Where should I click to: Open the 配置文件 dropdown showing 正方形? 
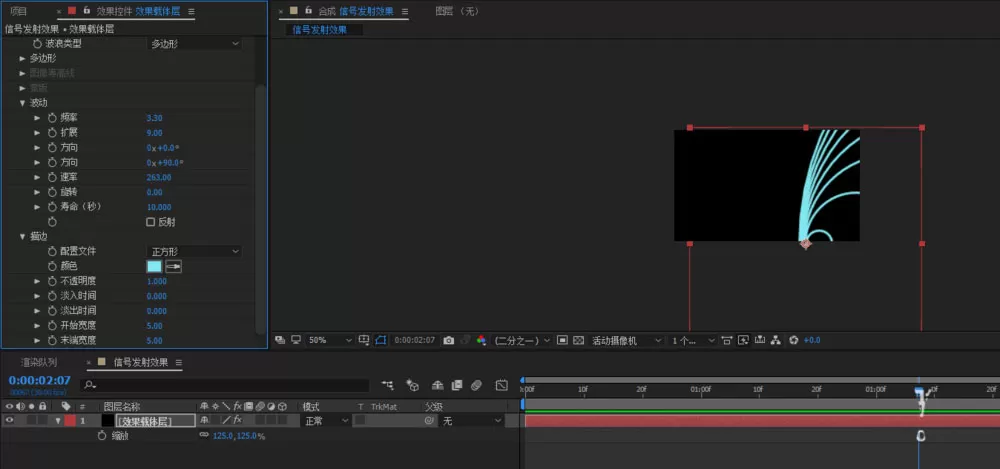click(x=195, y=251)
